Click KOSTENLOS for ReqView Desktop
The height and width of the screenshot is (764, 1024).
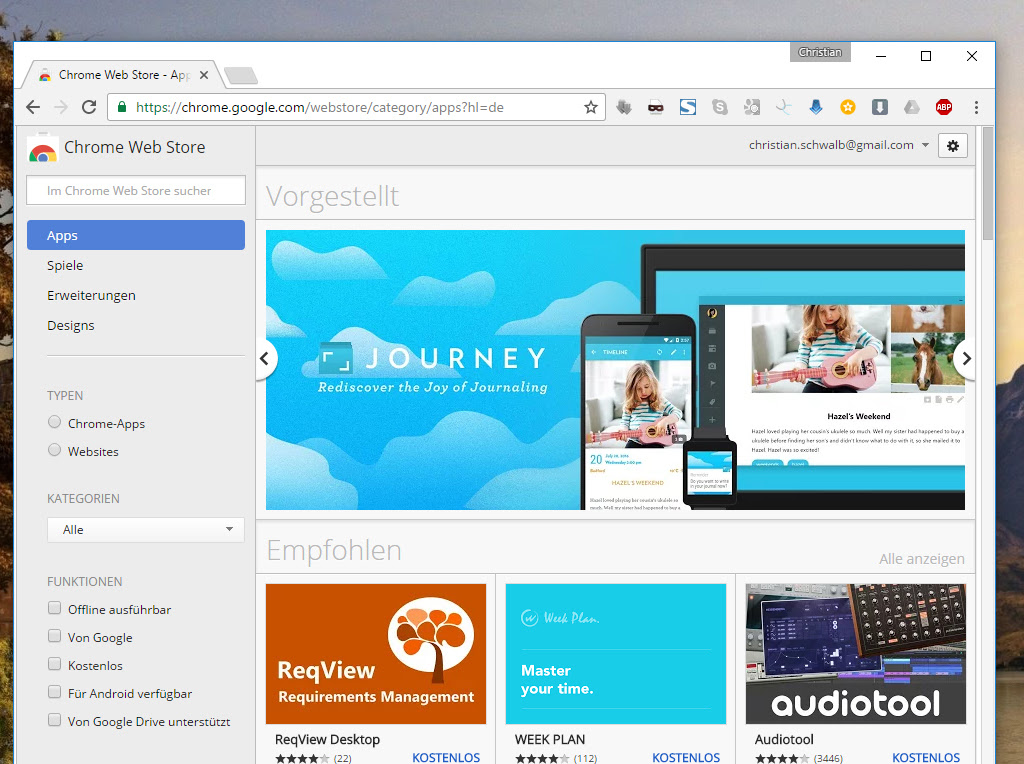pos(446,757)
